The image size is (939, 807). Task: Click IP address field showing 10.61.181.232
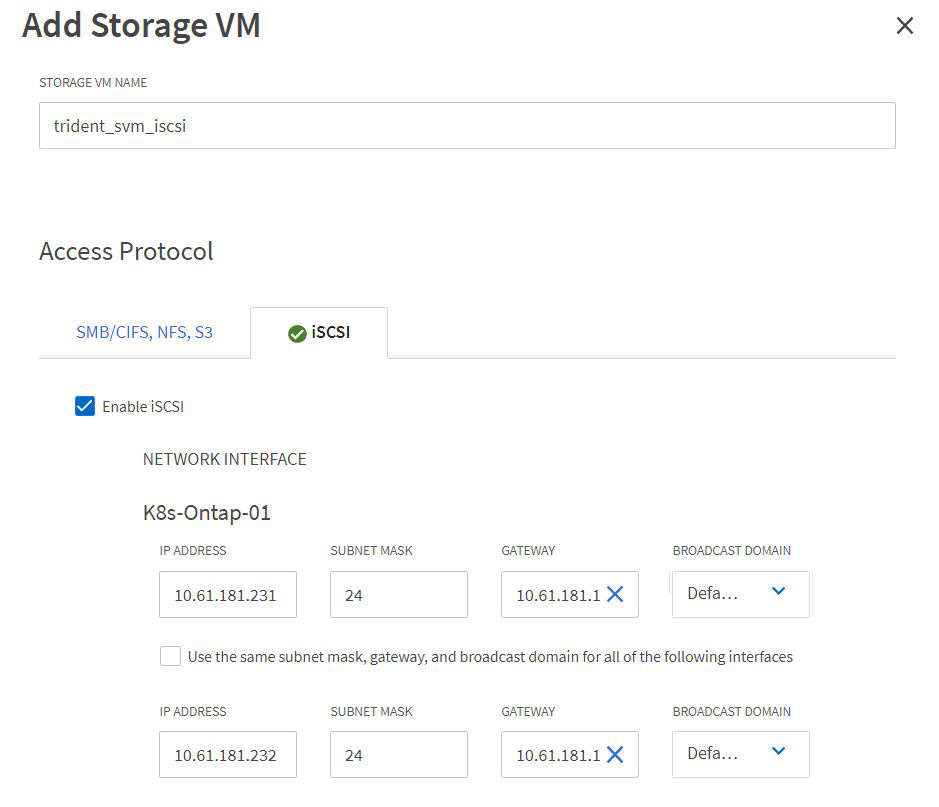pyautogui.click(x=227, y=755)
